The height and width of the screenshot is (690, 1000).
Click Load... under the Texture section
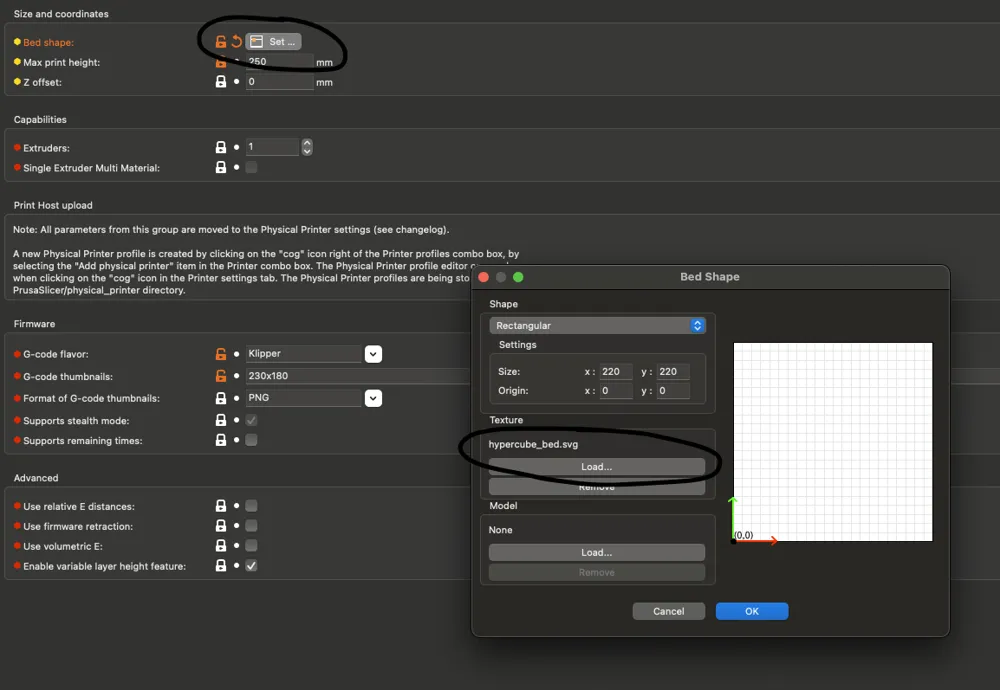[x=596, y=467]
